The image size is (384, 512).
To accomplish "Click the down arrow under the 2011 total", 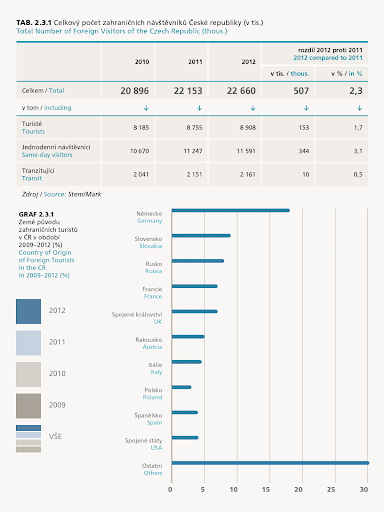I will pos(199,108).
